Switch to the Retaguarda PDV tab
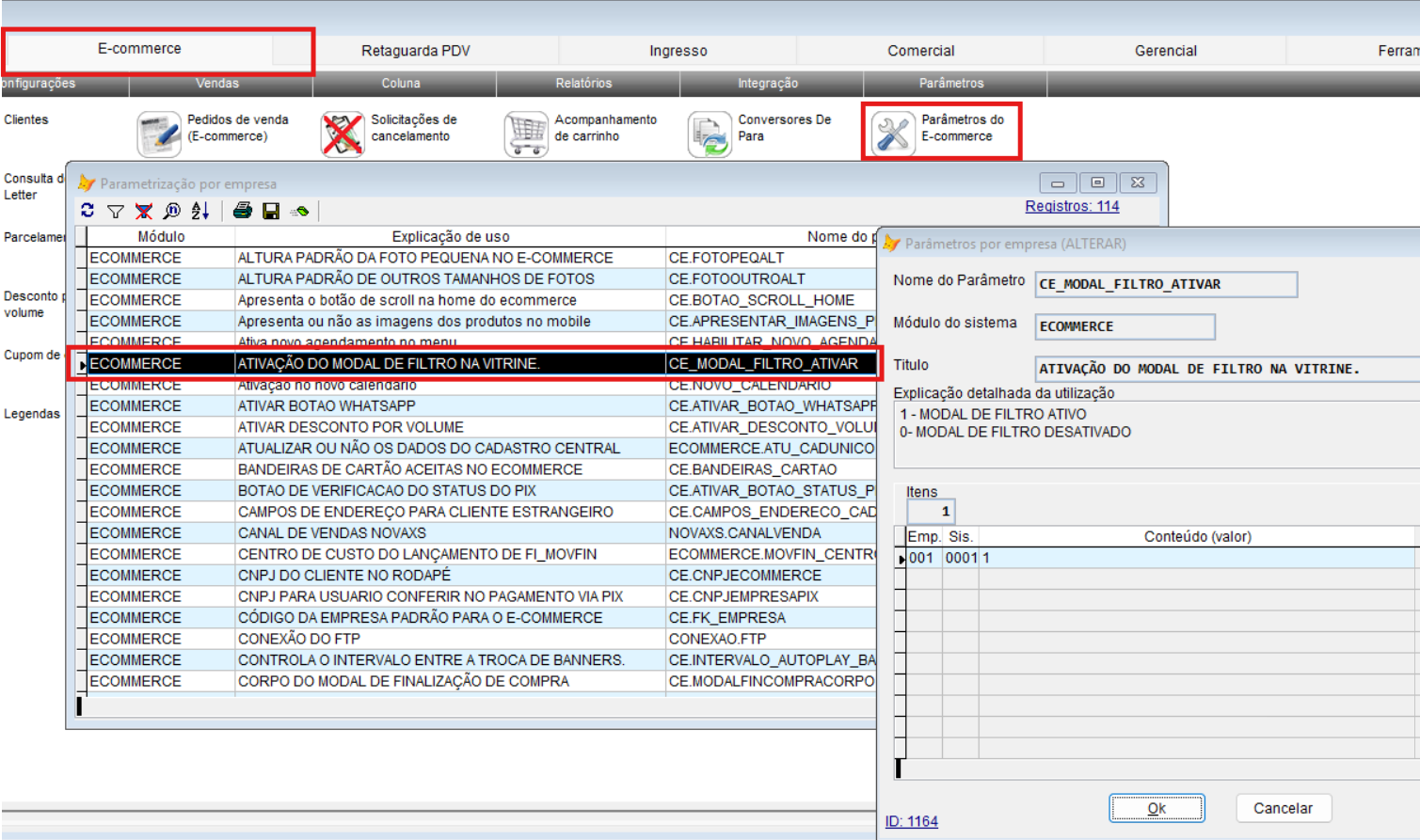 (x=415, y=51)
